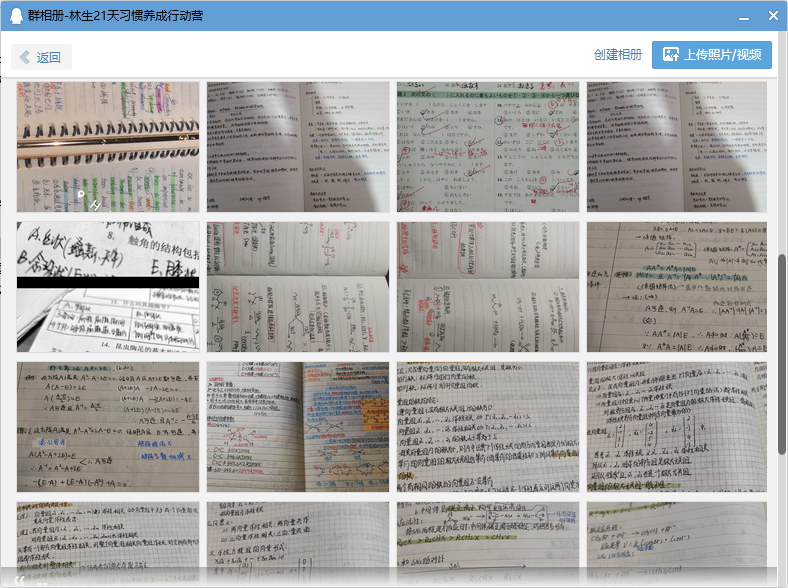Open the second-row notebook photo with red stamp
This screenshot has height=588, width=788.
point(487,286)
